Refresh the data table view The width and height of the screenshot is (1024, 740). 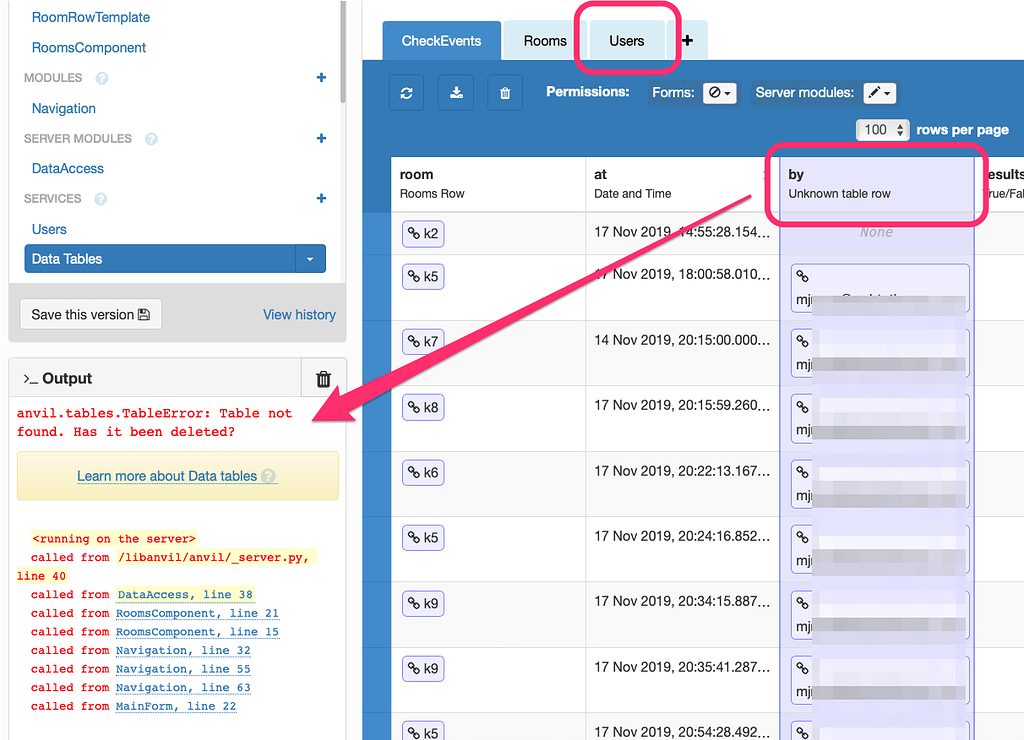click(x=406, y=92)
